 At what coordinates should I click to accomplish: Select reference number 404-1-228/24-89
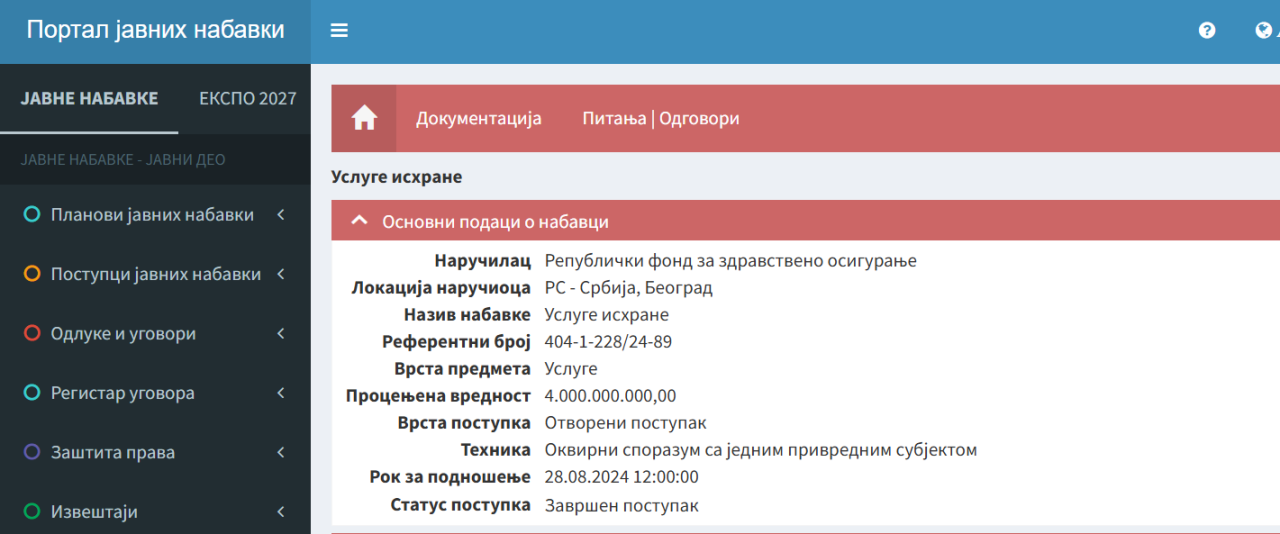pyautogui.click(x=608, y=342)
